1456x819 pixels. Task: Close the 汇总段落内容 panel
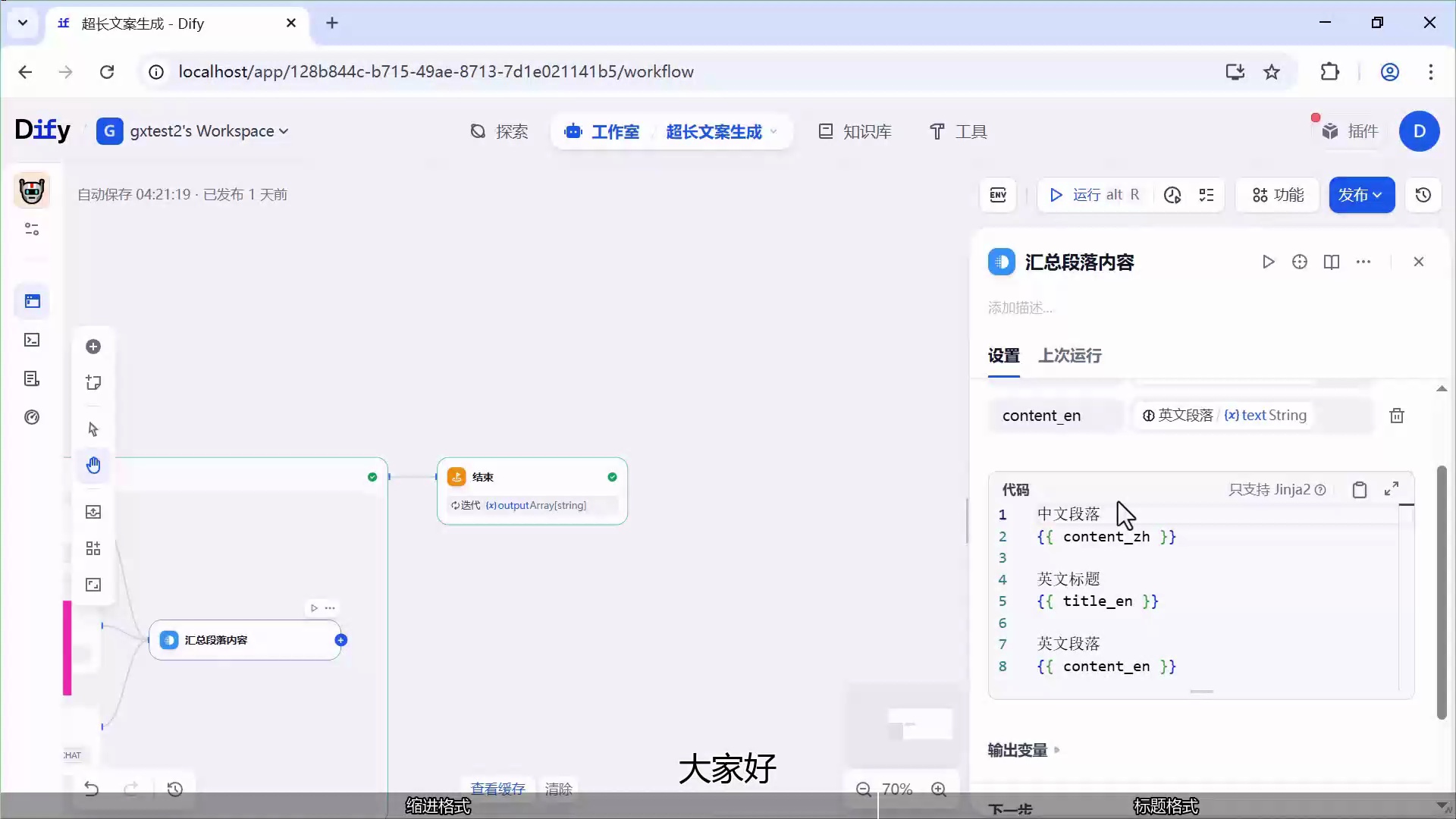pyautogui.click(x=1419, y=262)
